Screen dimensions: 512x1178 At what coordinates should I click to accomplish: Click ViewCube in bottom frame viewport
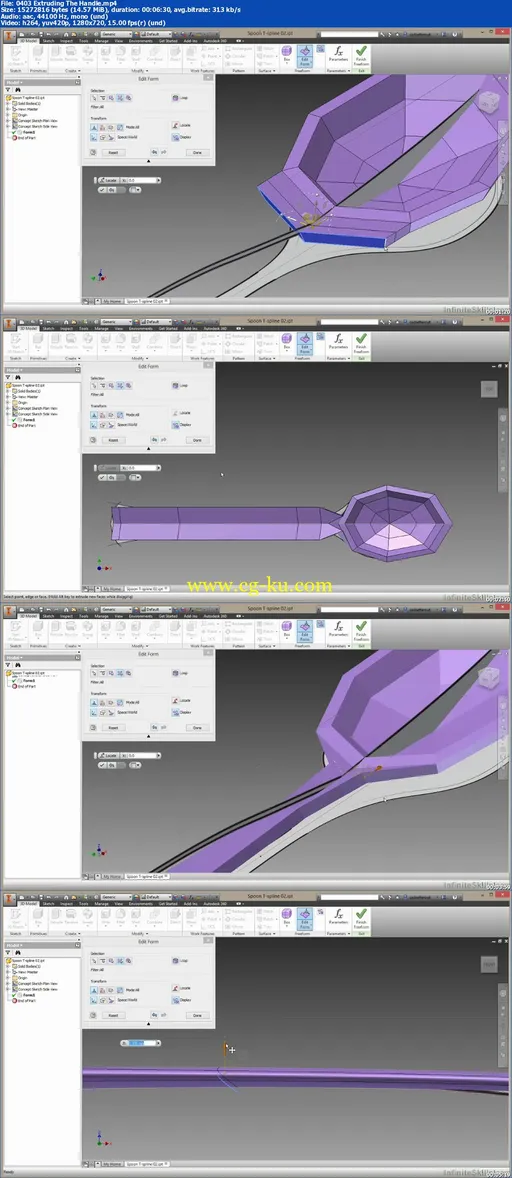489,962
